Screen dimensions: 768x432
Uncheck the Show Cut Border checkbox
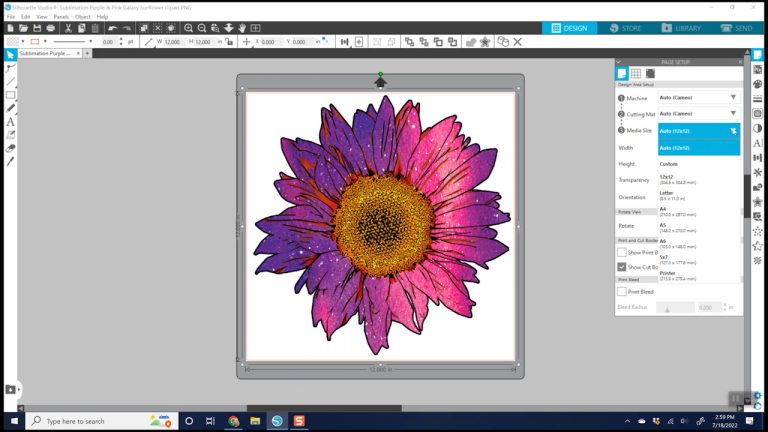coord(622,267)
